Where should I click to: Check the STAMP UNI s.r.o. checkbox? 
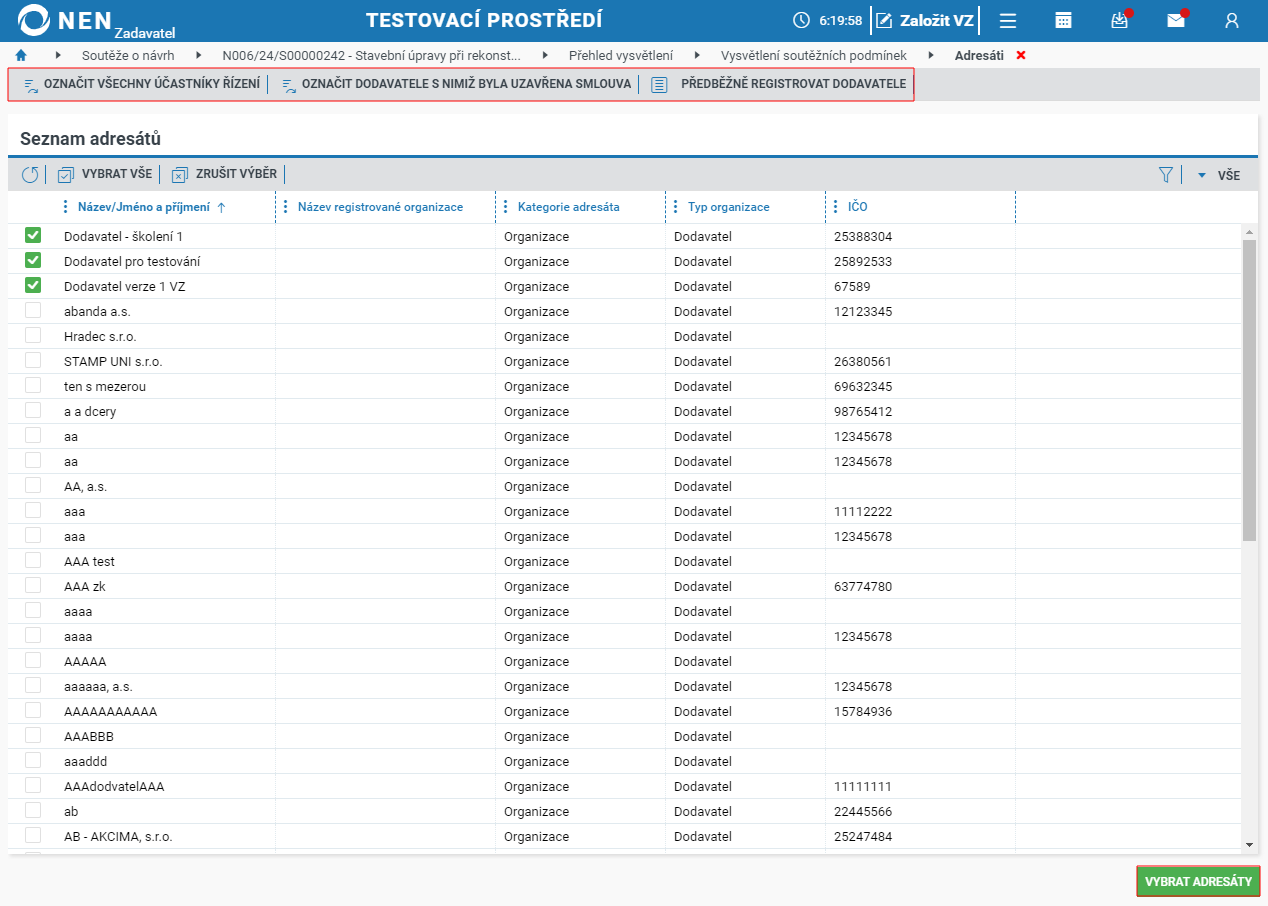(x=33, y=360)
